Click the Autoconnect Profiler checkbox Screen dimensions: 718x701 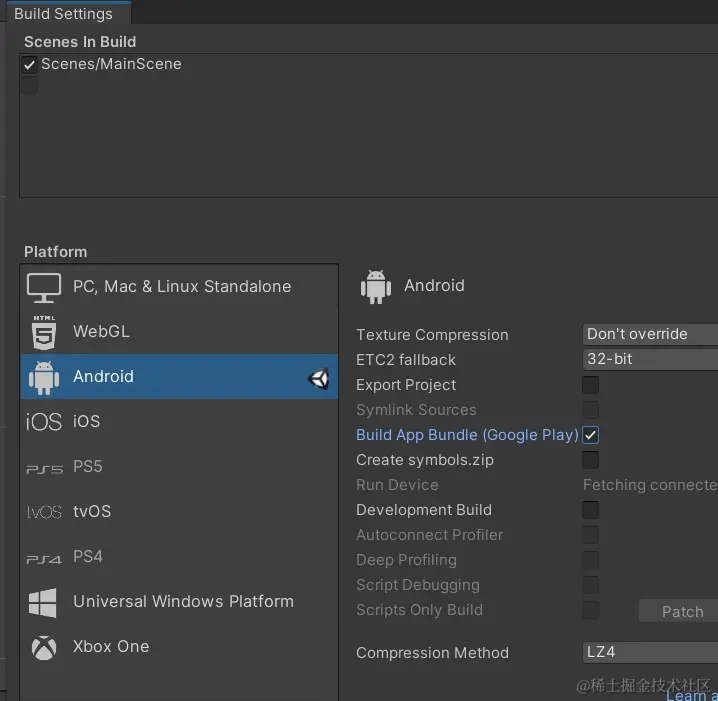click(x=590, y=535)
